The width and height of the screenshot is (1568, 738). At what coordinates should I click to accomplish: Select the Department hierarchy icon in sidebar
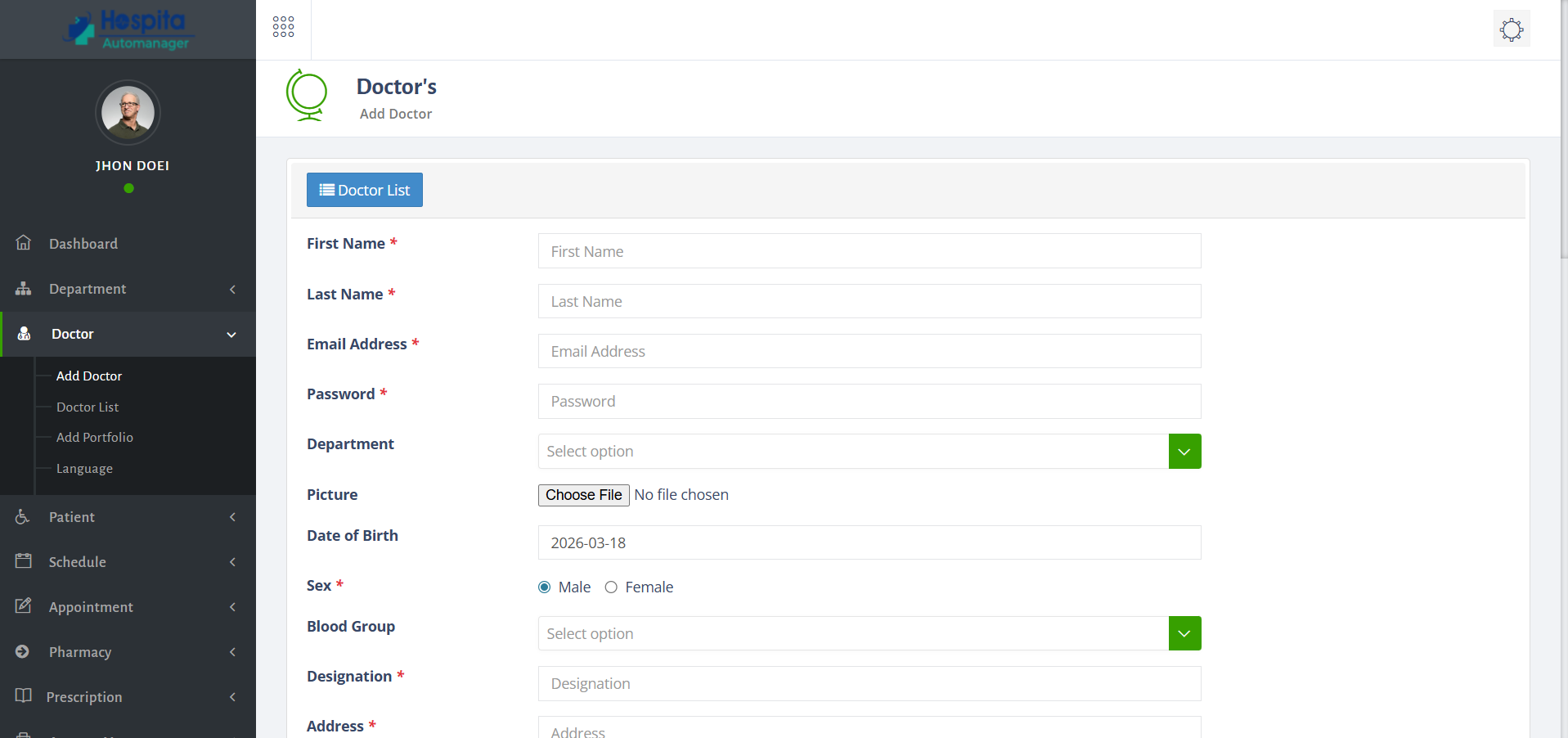click(22, 288)
